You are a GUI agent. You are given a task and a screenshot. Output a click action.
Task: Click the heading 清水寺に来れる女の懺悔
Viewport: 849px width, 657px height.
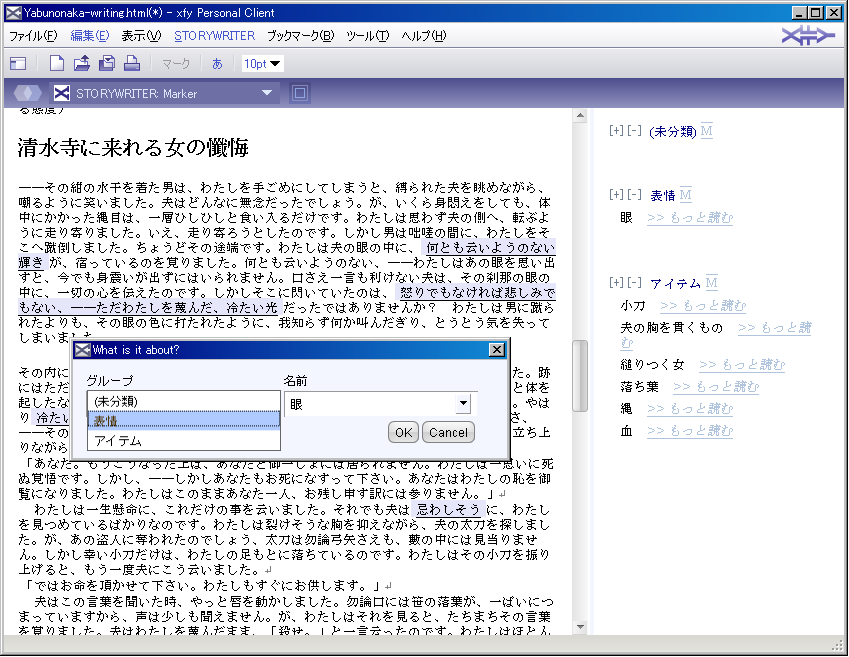133,147
